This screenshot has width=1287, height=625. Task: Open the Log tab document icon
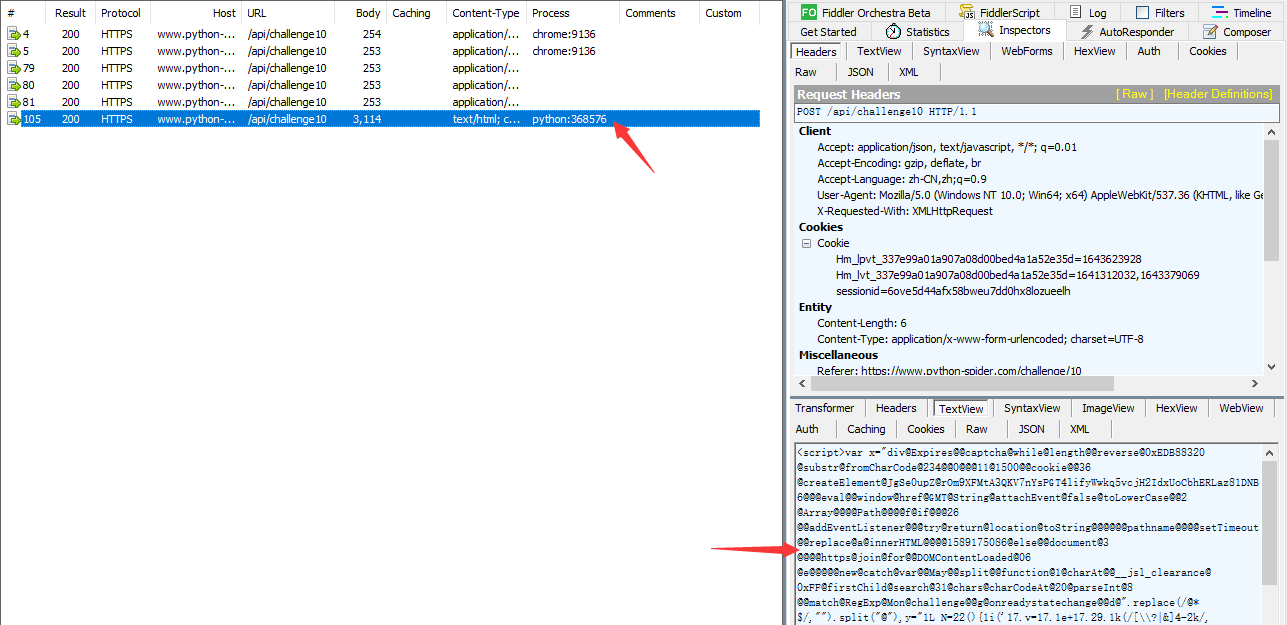(1075, 12)
